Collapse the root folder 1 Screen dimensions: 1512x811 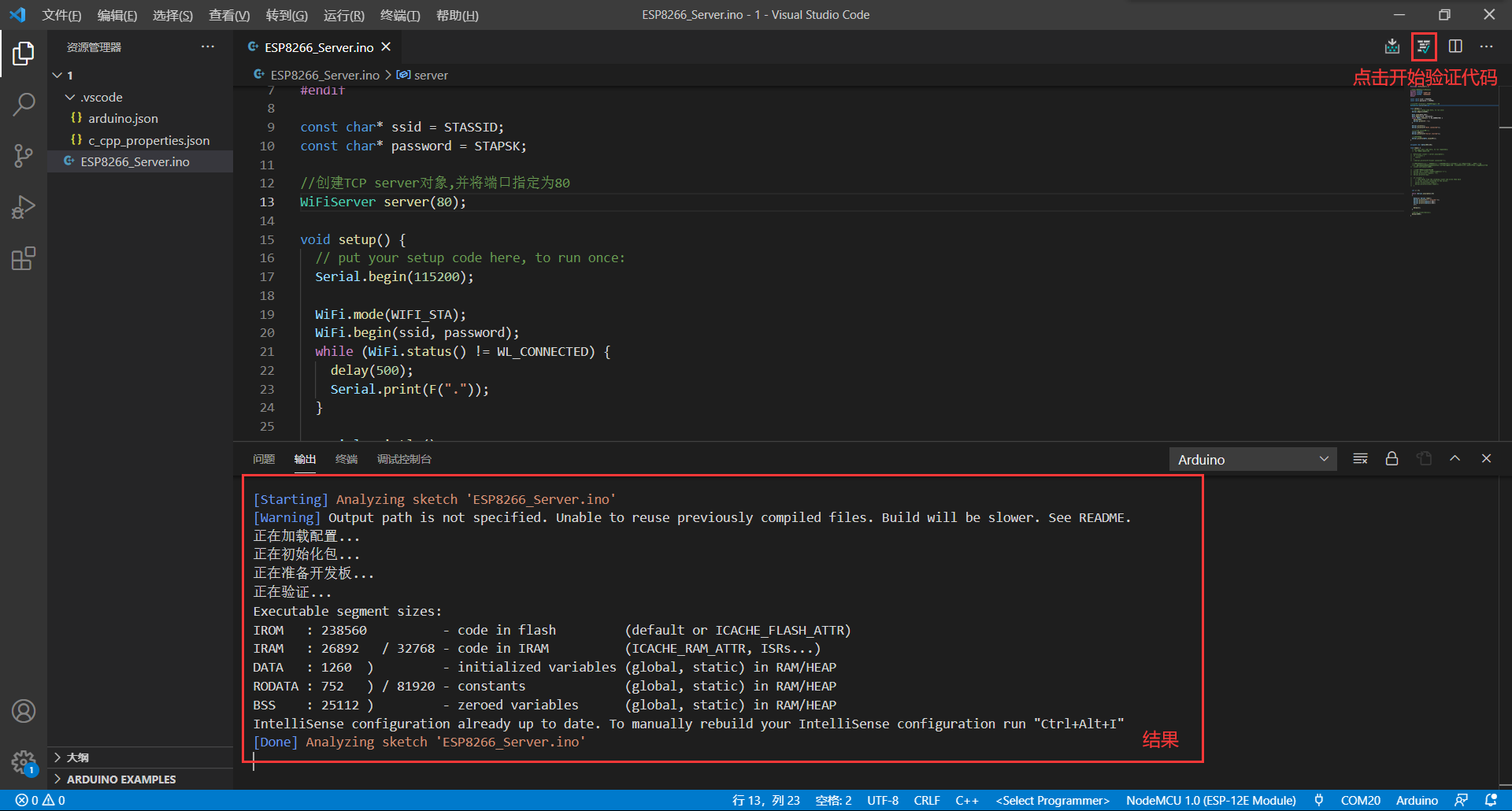point(140,76)
